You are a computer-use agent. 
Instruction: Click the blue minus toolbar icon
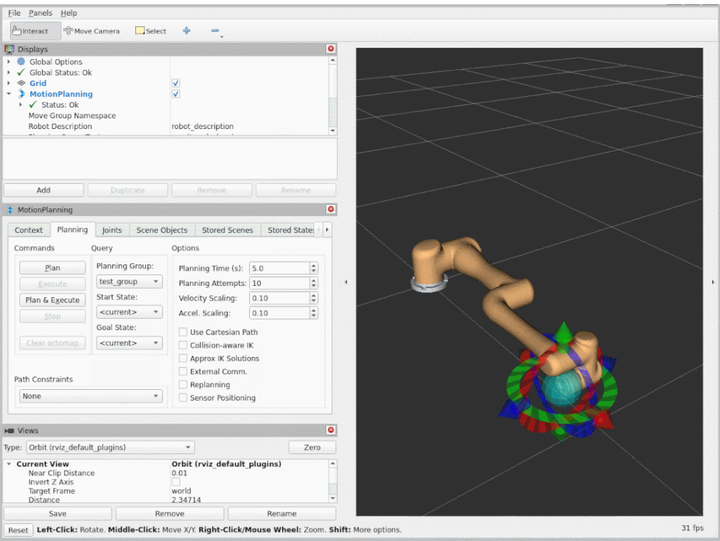point(215,31)
